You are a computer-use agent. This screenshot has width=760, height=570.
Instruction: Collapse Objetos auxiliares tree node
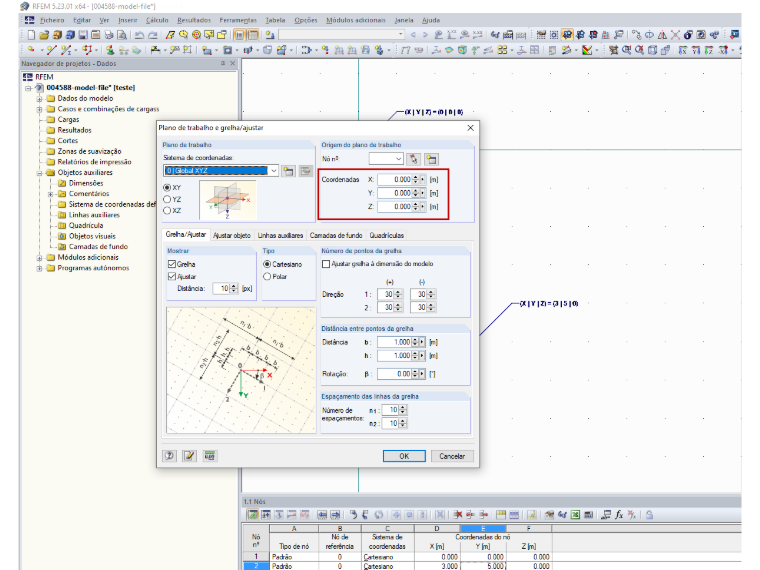pyautogui.click(x=39, y=173)
